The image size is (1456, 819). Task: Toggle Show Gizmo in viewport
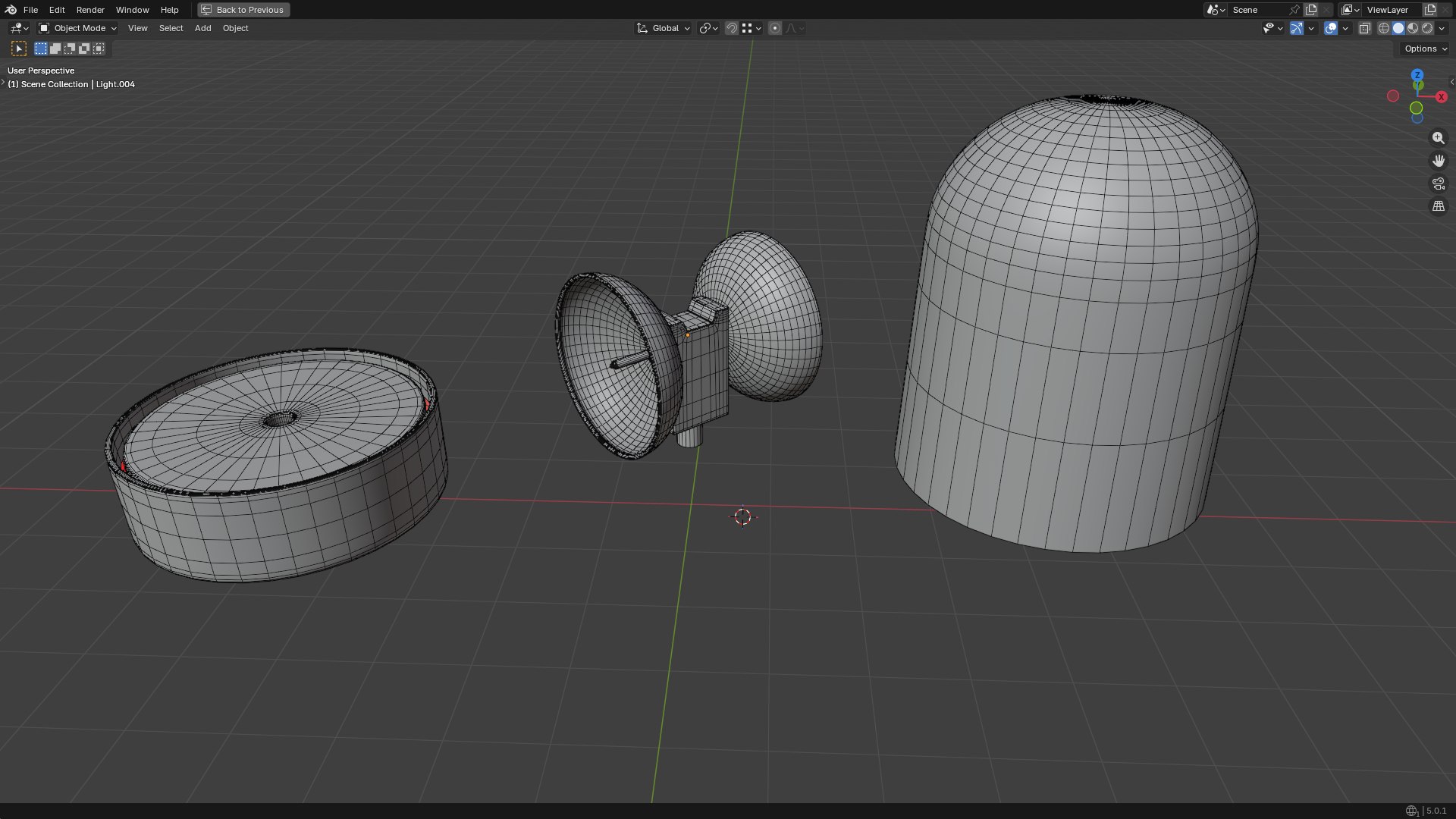1297,28
